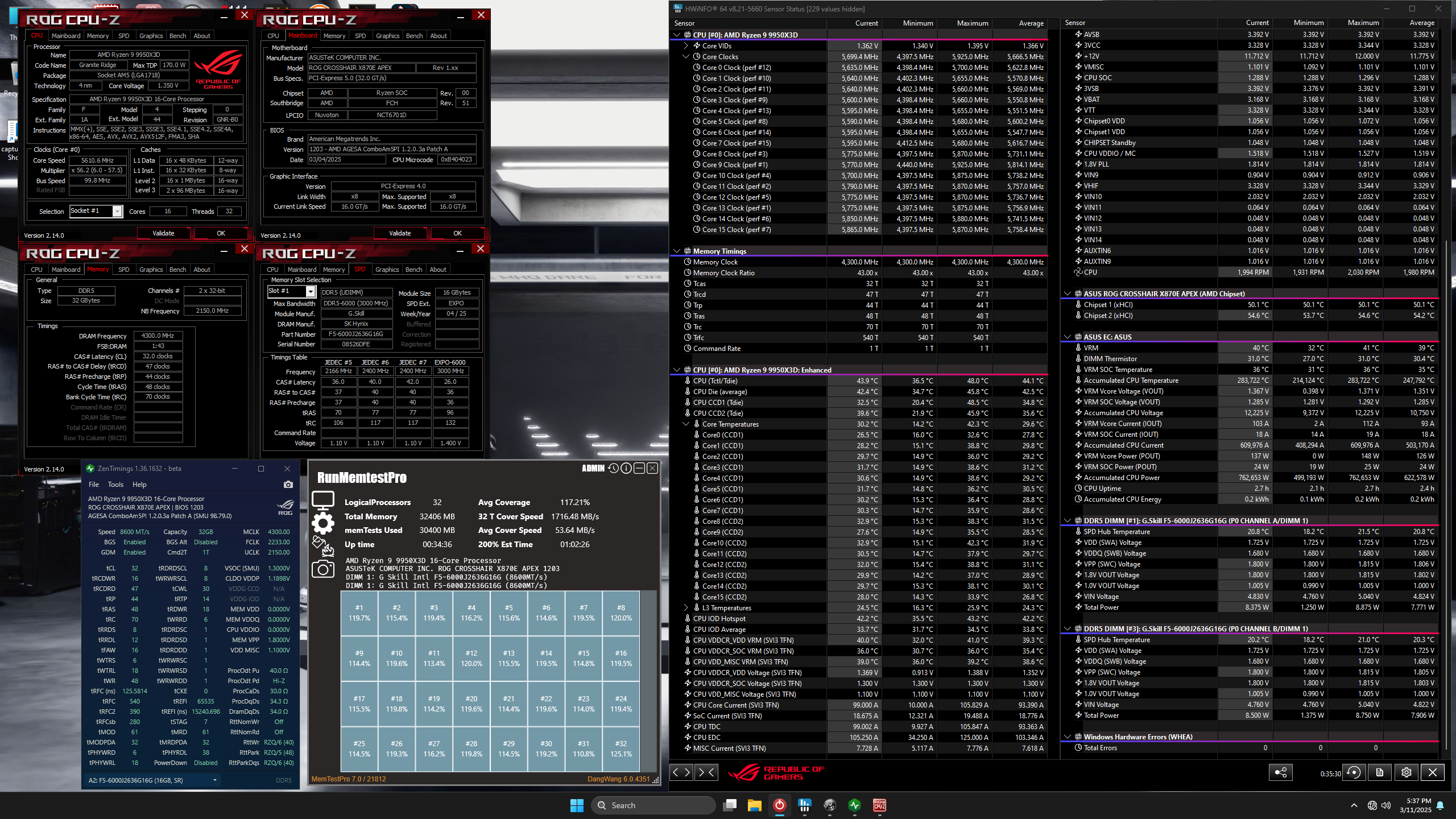Image resolution: width=1456 pixels, height=819 pixels.
Task: Click the RunMemtestPro camera screenshot icon
Action: (x=323, y=569)
